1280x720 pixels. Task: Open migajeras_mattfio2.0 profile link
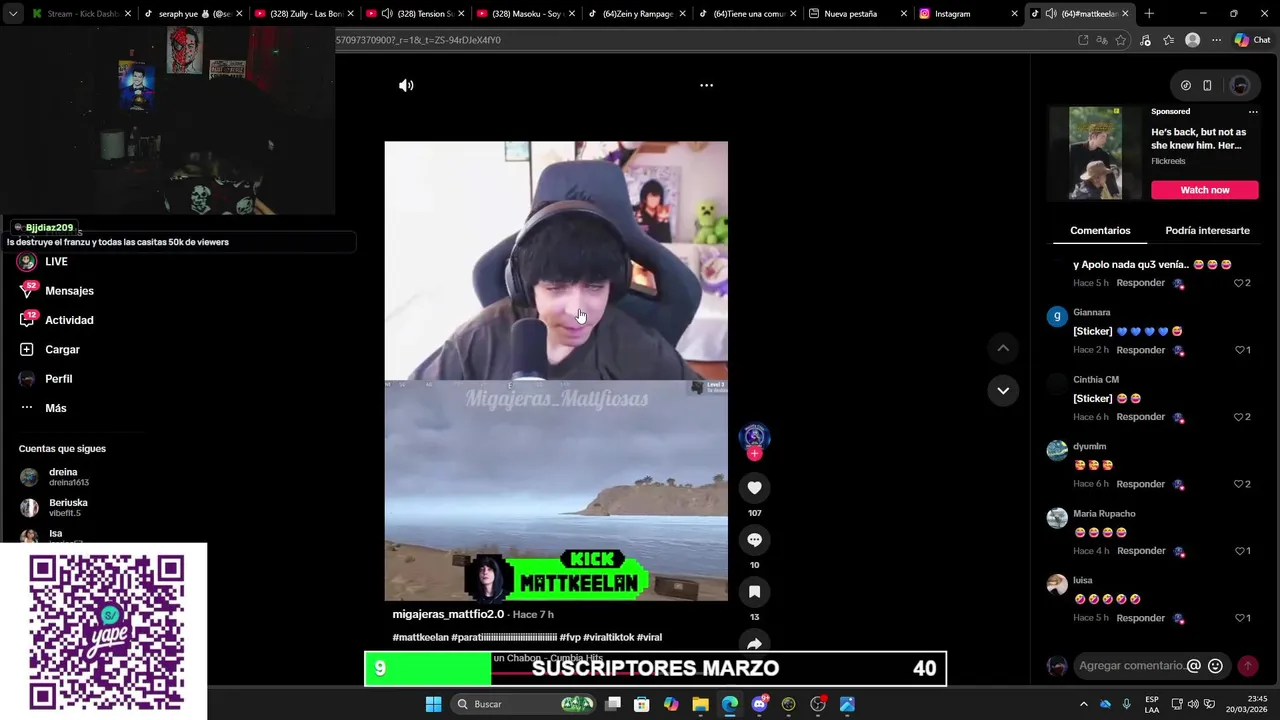point(448,614)
